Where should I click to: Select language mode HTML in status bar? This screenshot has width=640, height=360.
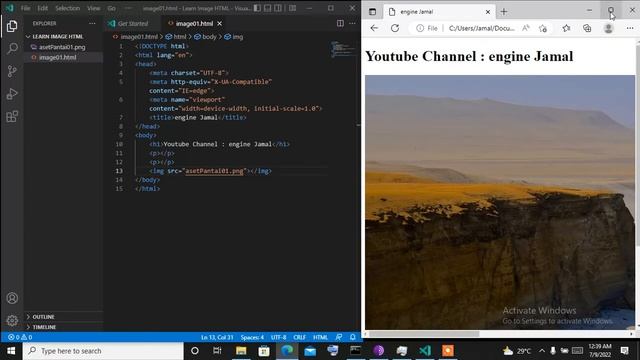click(x=320, y=337)
